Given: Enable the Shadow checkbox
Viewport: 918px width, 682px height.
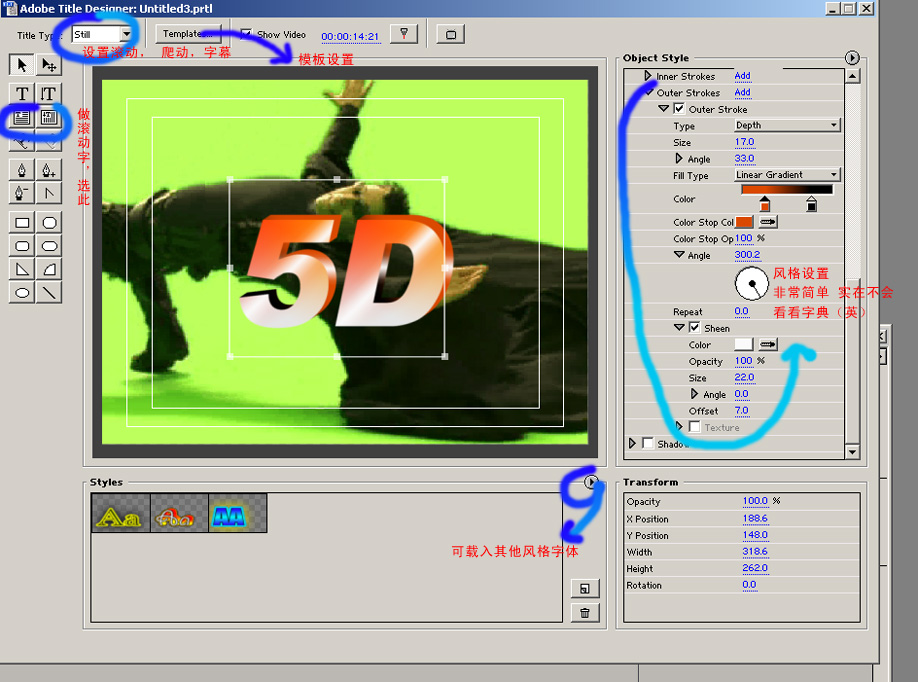Looking at the screenshot, I should (x=648, y=443).
